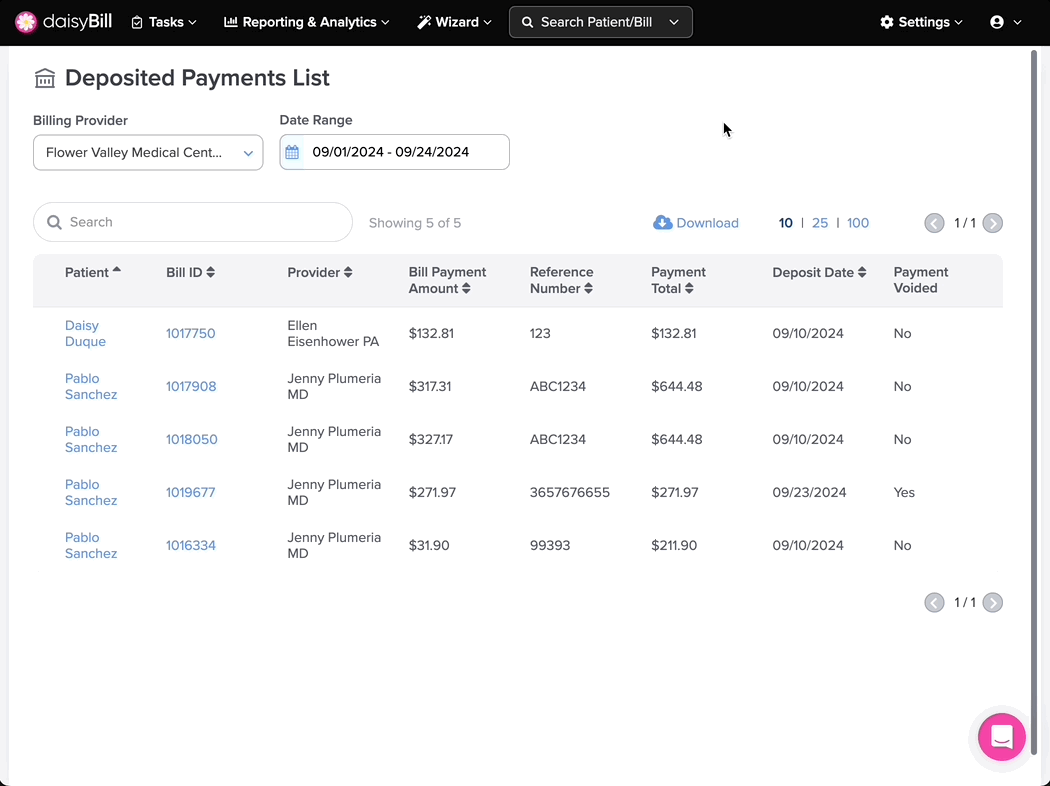Sort table by Bill ID arrows

(210, 272)
